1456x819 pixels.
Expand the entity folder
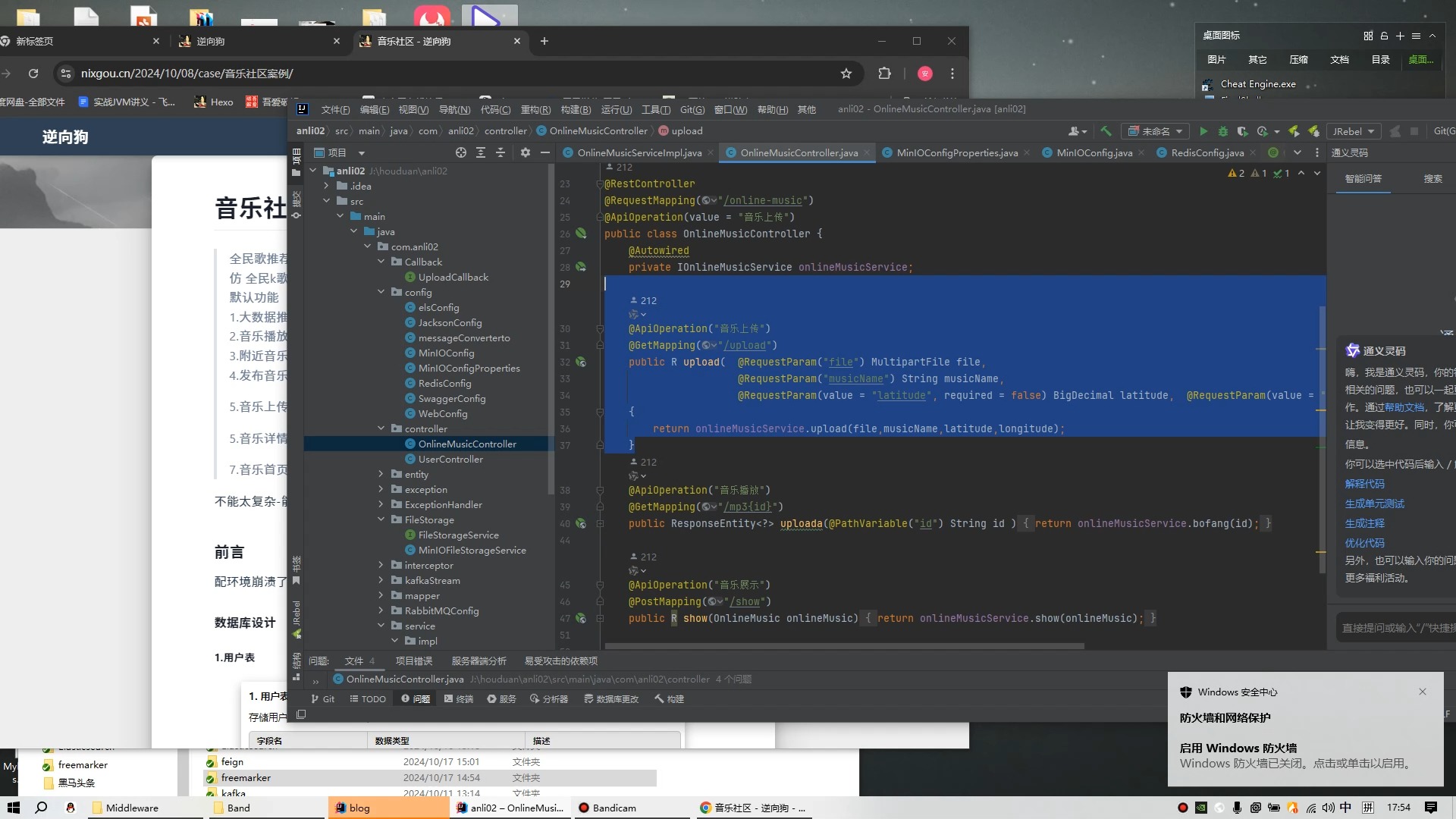coord(381,474)
